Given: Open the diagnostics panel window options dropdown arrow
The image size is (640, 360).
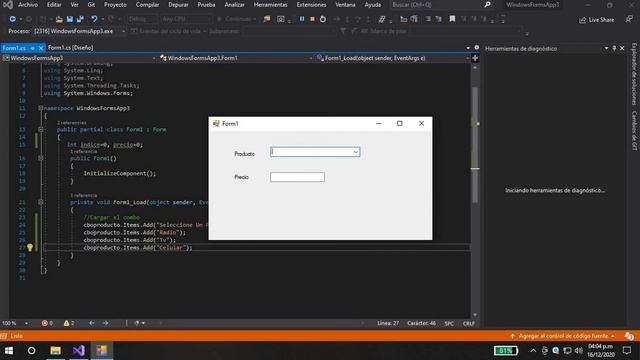Looking at the screenshot, I should click(607, 48).
